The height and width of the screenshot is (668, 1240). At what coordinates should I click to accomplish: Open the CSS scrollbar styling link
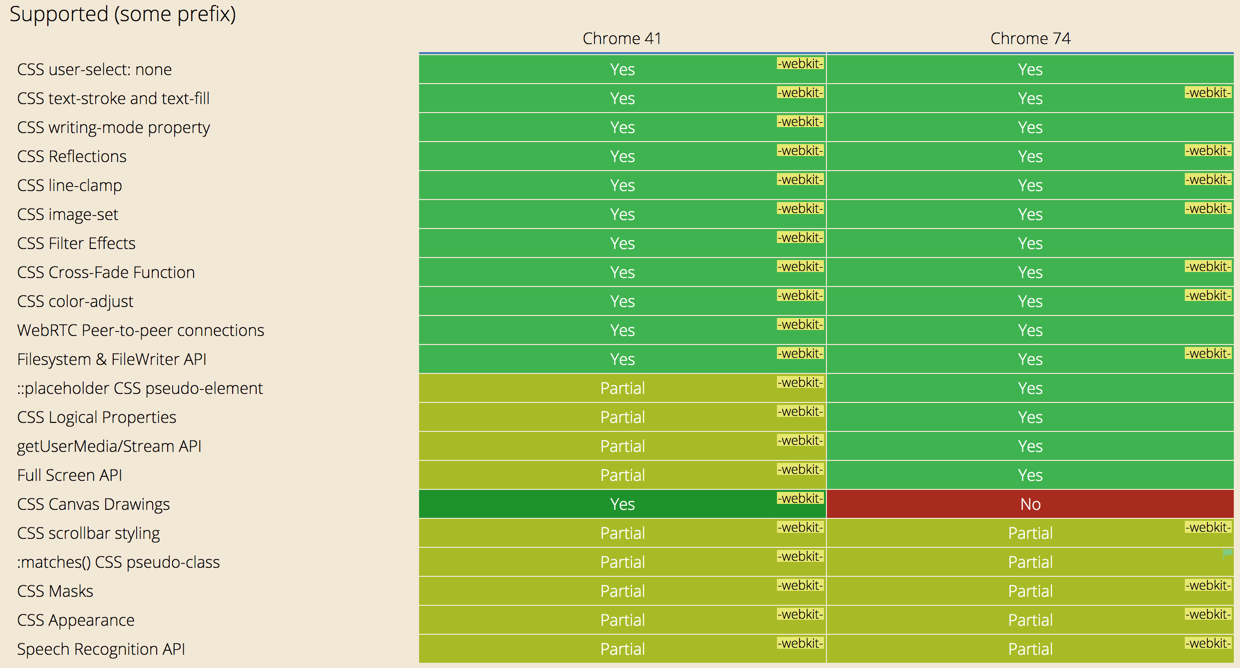88,534
